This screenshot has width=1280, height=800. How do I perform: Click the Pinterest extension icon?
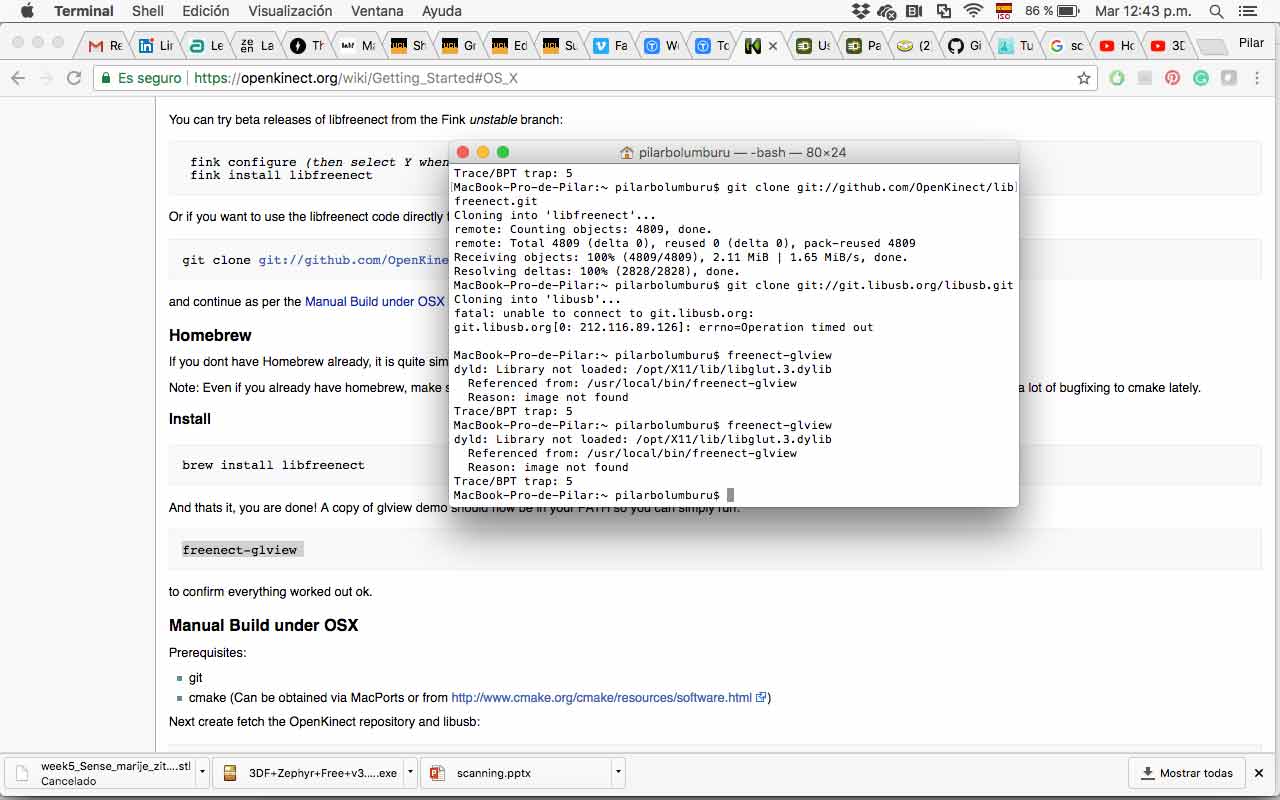point(1173,78)
